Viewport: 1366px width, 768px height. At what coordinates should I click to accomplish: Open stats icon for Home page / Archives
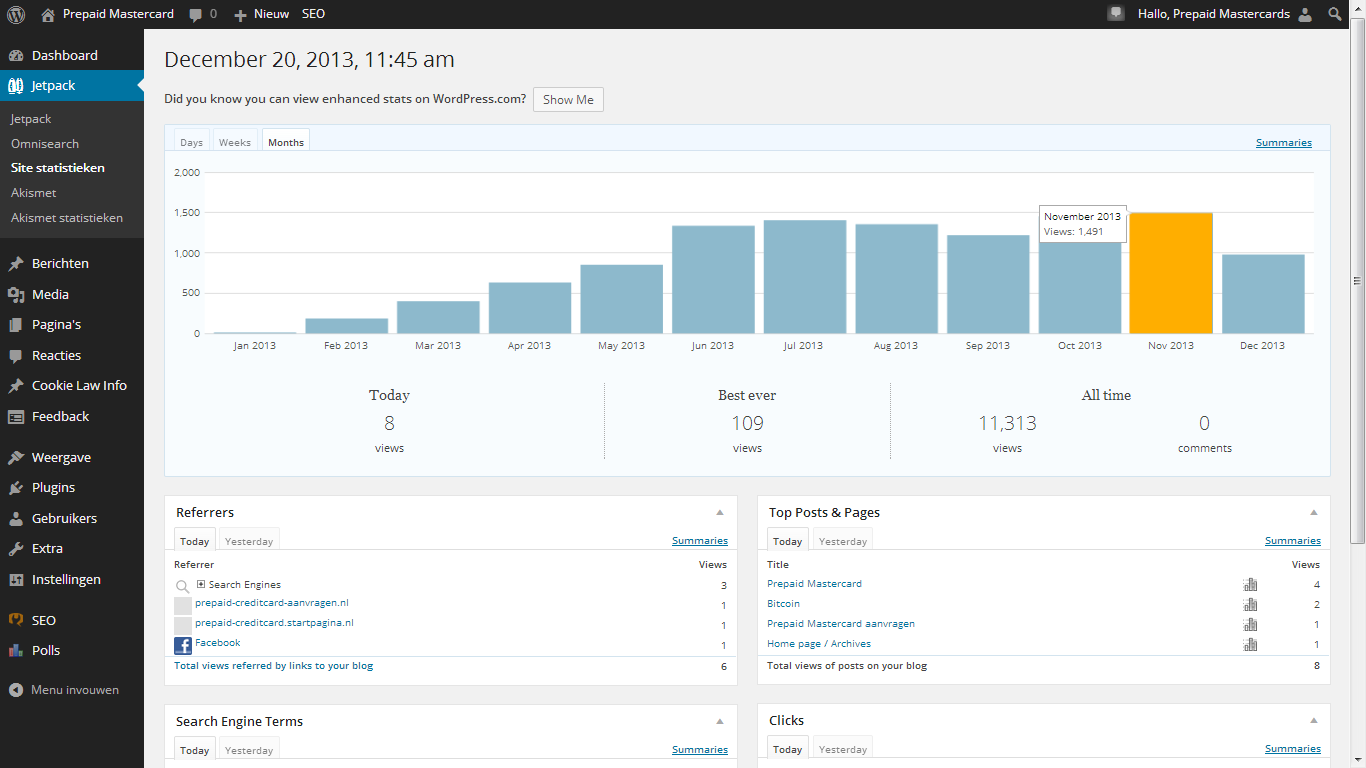pyautogui.click(x=1250, y=645)
